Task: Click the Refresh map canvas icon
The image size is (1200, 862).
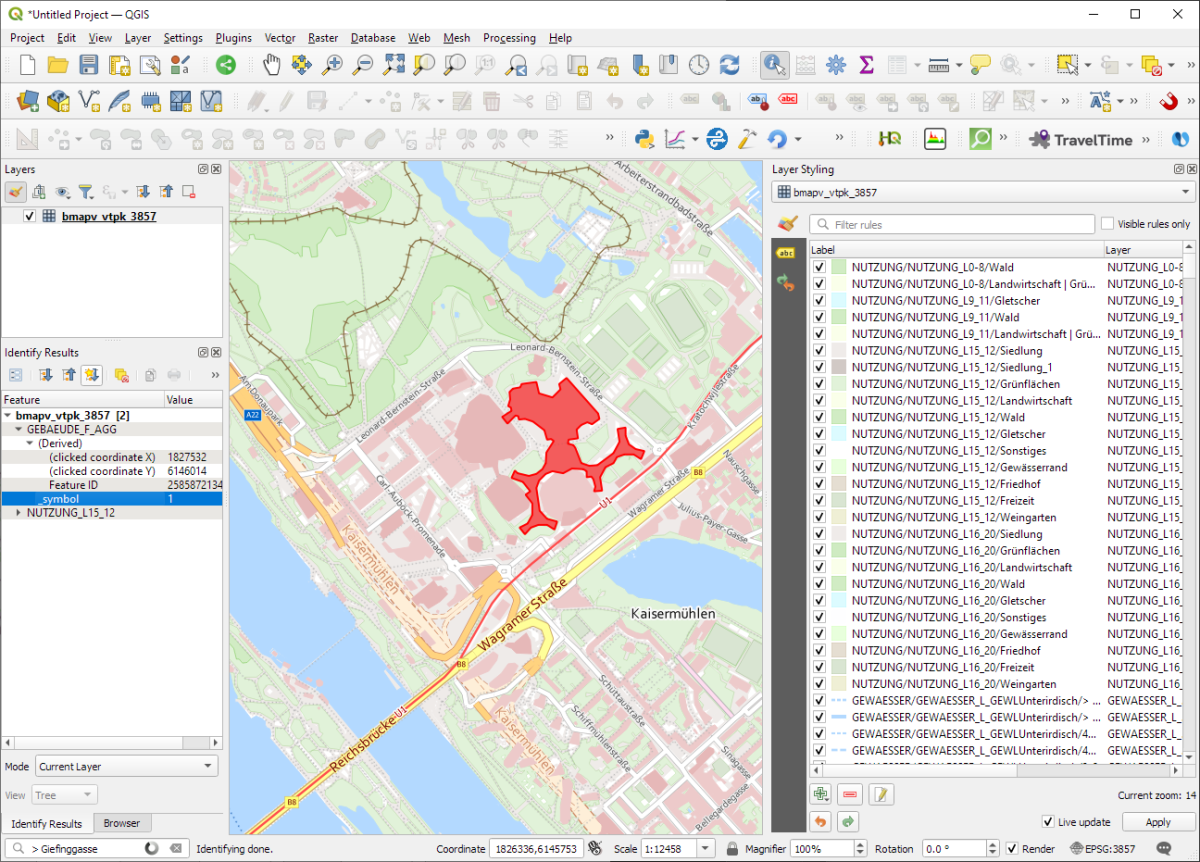Action: (x=729, y=64)
